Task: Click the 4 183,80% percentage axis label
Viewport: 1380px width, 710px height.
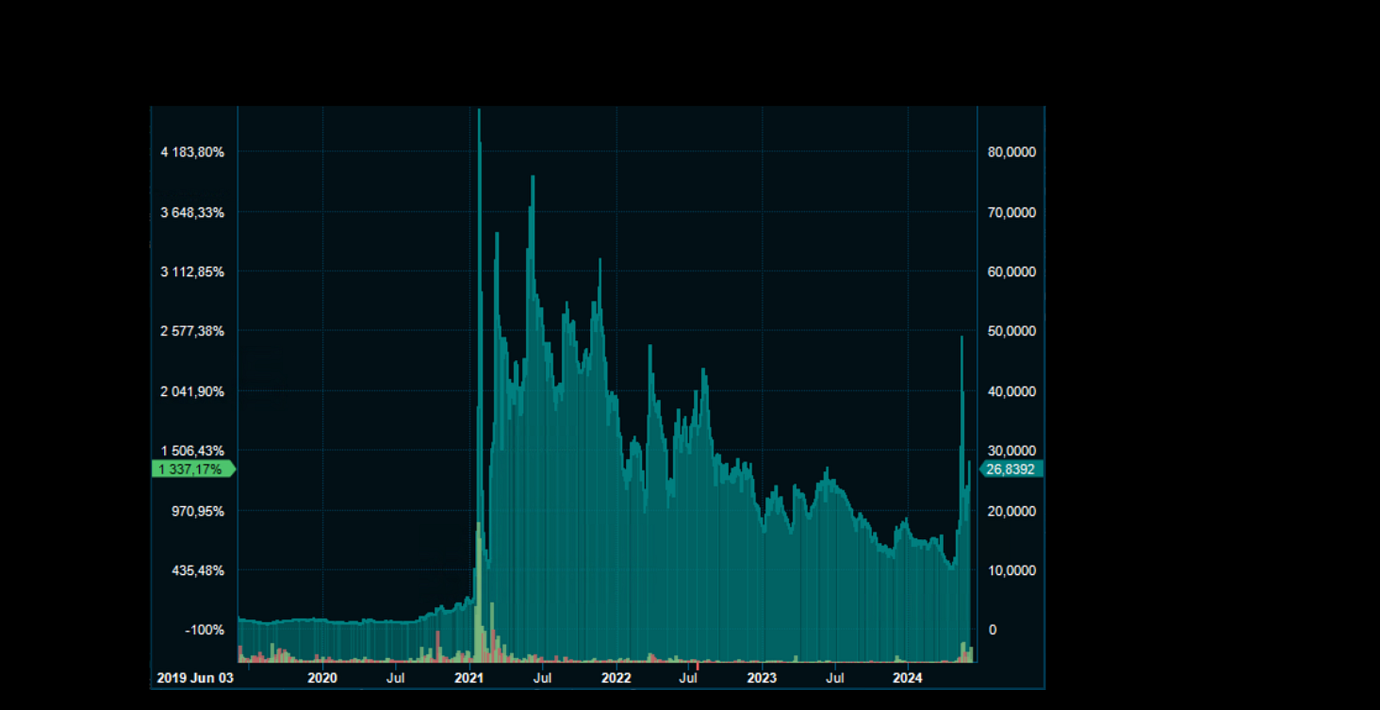Action: coord(193,152)
